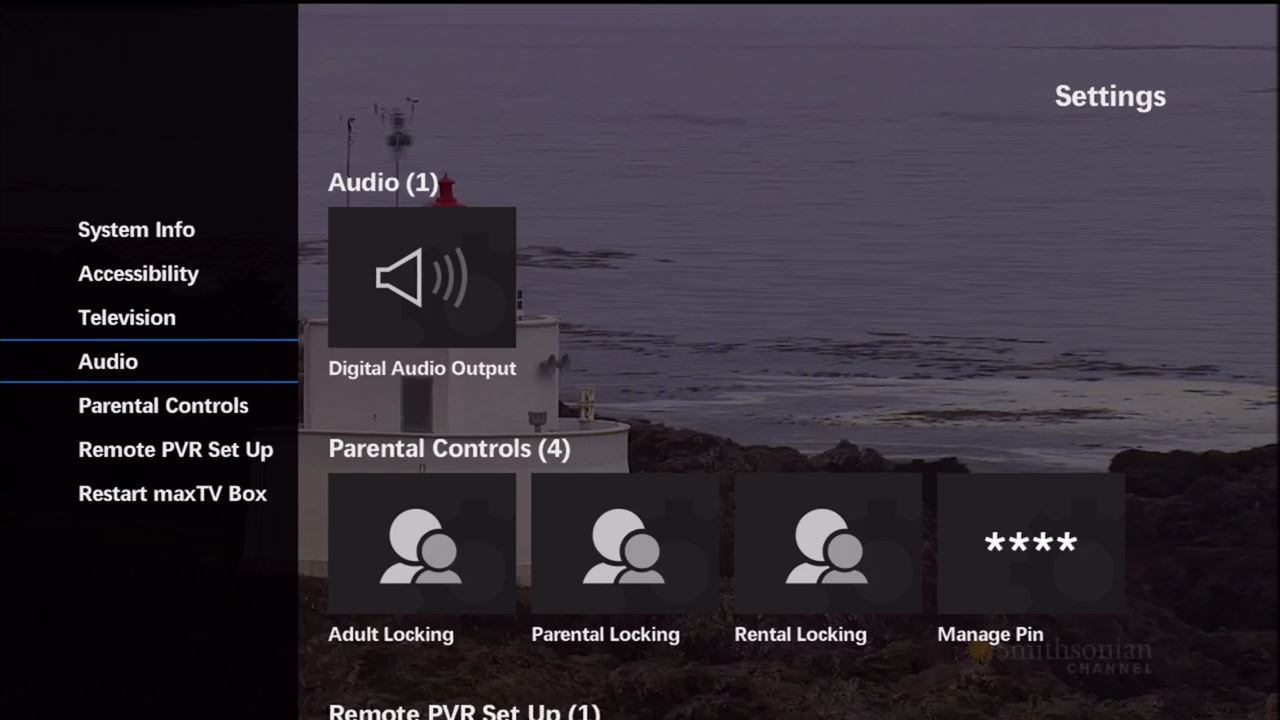This screenshot has height=720, width=1280.
Task: Open Parental Controls from the sidebar
Action: click(x=163, y=405)
